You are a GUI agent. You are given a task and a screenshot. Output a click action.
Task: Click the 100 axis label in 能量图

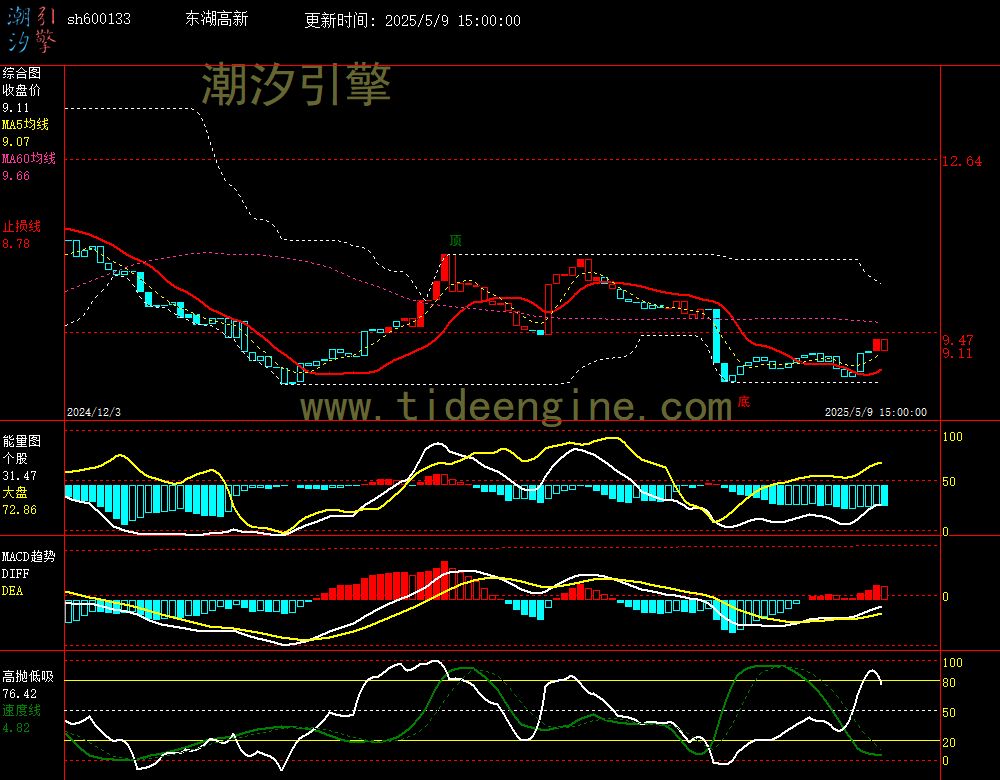[x=953, y=437]
